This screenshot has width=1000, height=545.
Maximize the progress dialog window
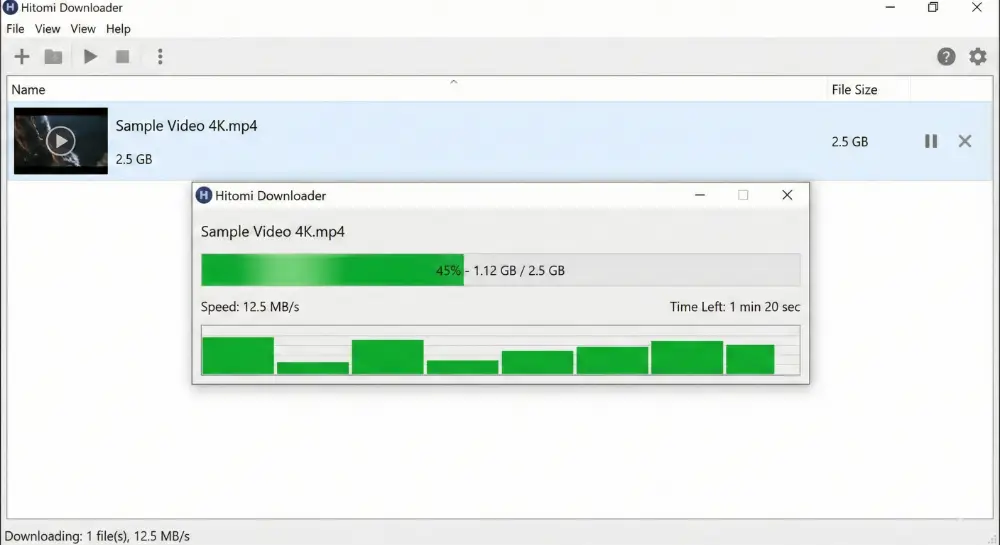pos(743,195)
